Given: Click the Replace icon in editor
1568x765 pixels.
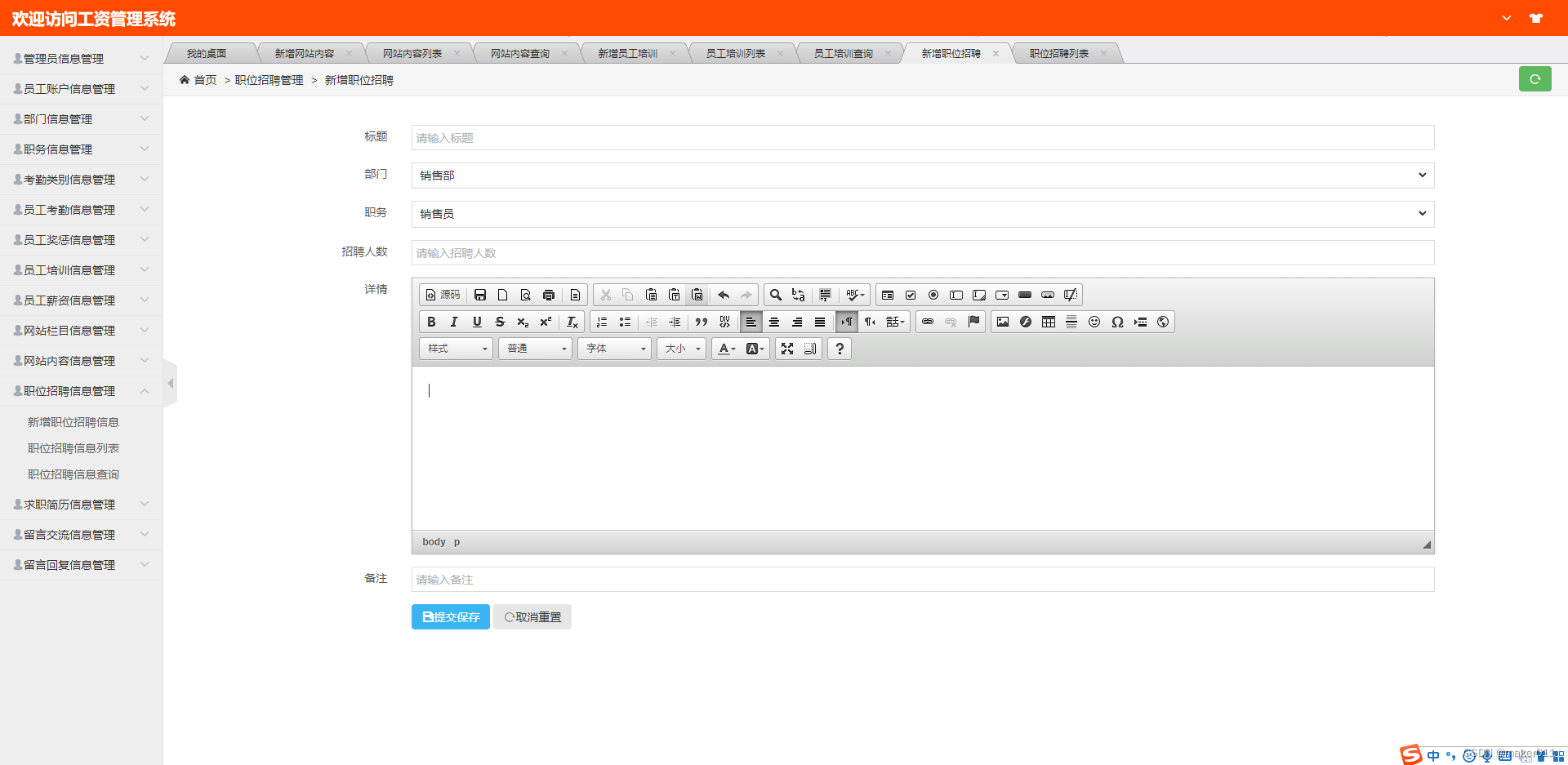Looking at the screenshot, I should tap(799, 295).
